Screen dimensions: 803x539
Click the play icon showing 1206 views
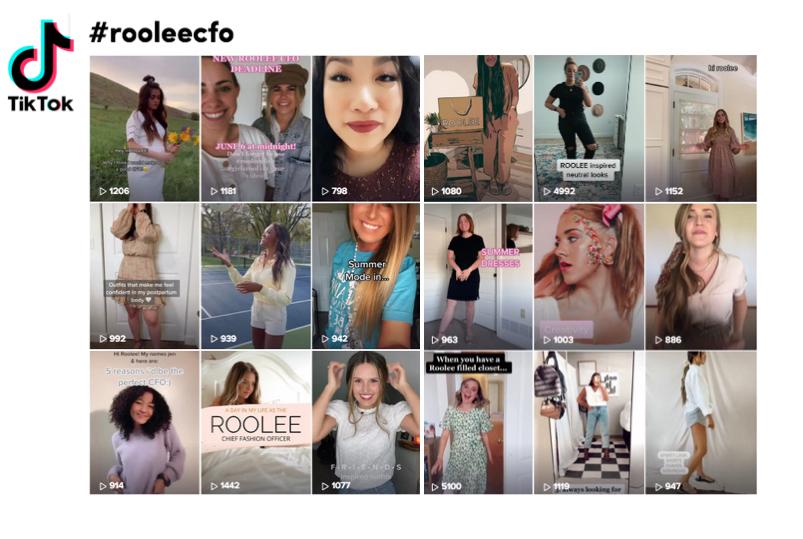click(x=103, y=191)
